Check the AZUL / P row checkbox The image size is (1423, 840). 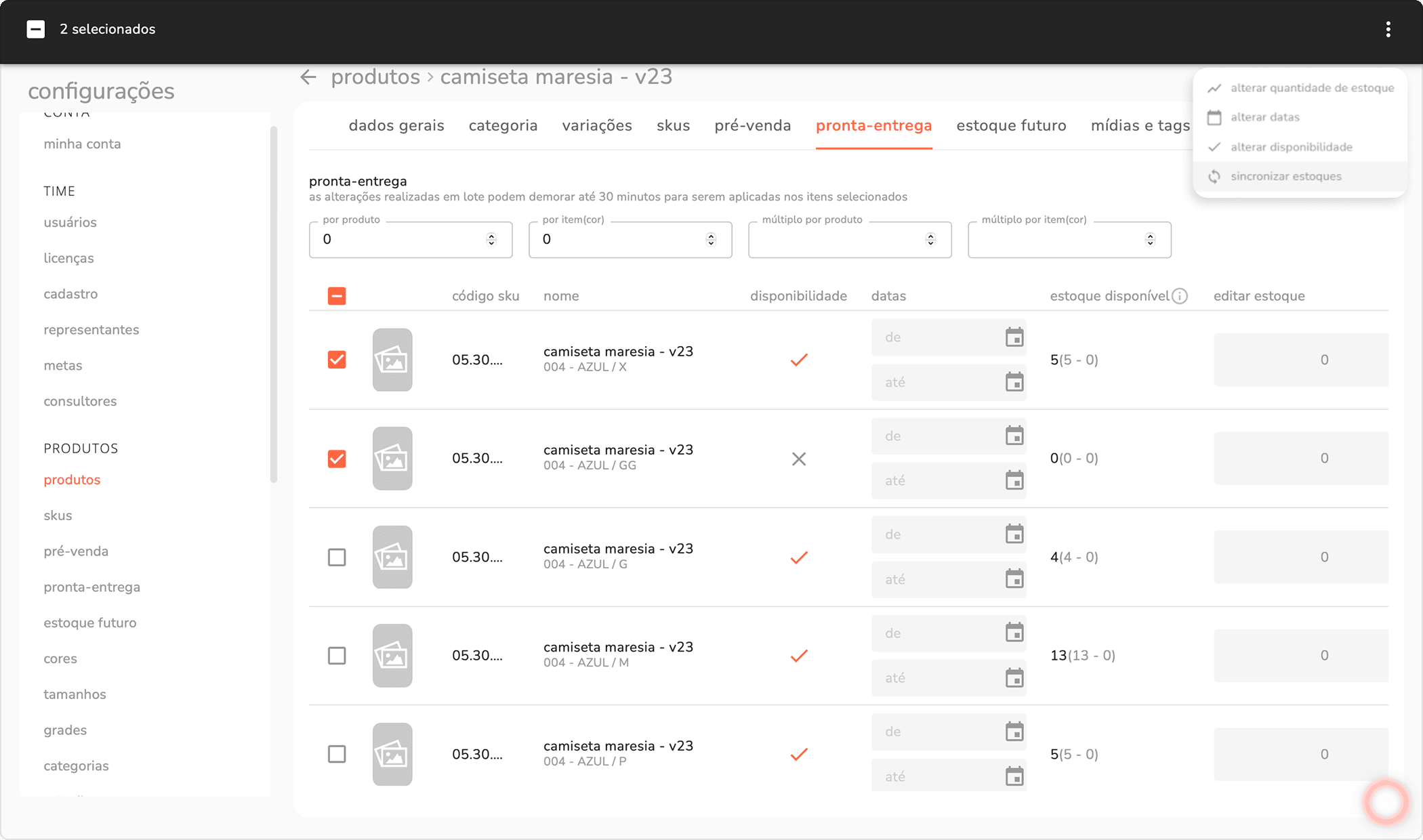337,754
